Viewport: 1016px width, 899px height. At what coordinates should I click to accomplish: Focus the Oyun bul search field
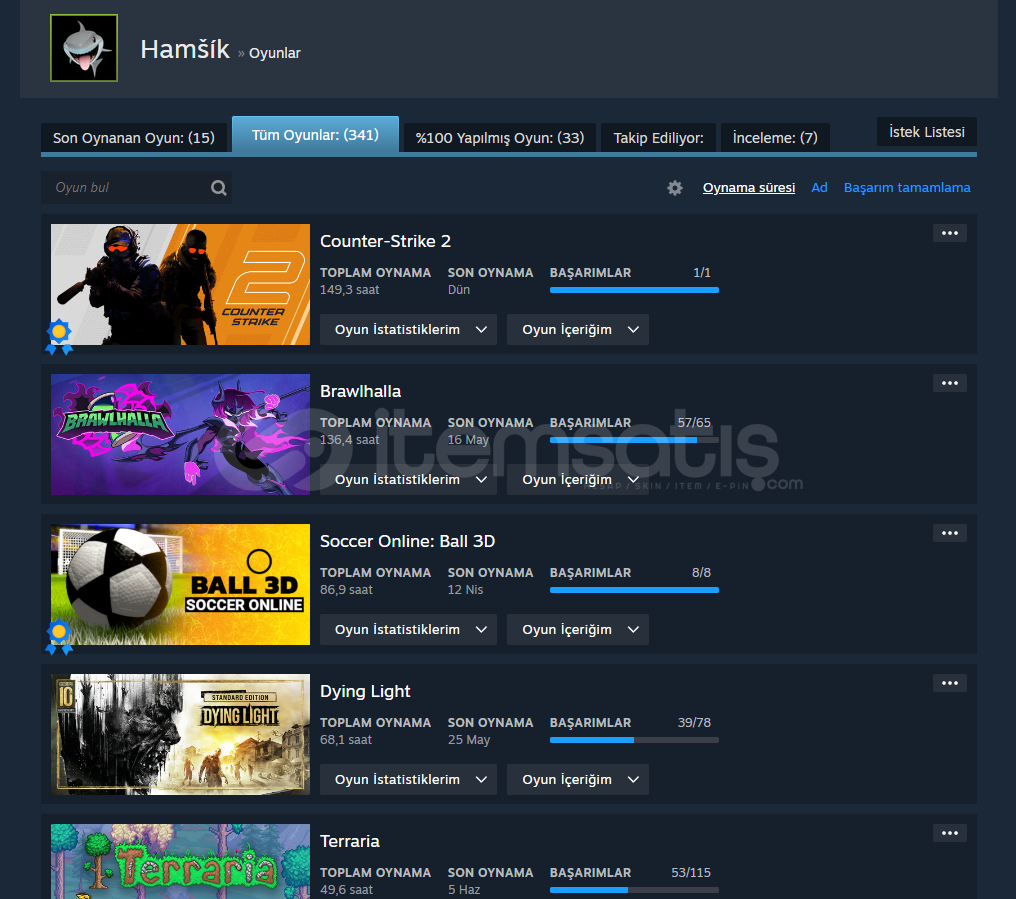click(x=136, y=188)
